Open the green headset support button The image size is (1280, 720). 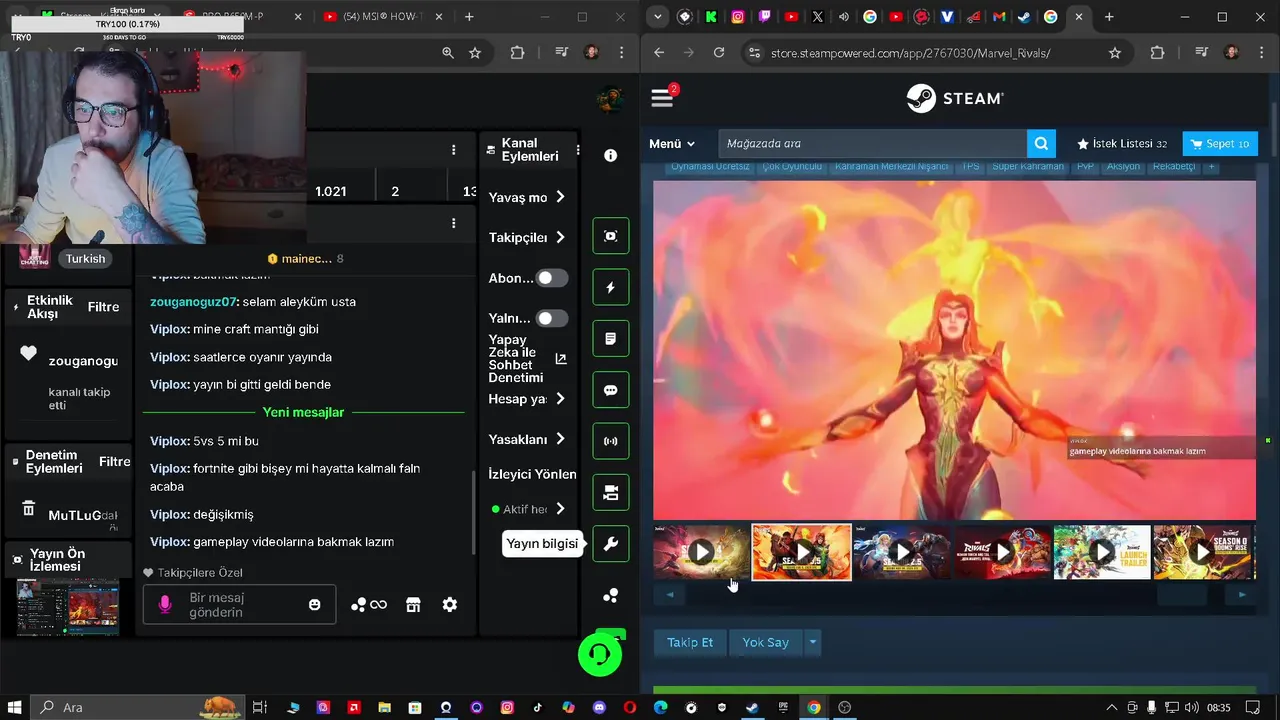(x=600, y=655)
